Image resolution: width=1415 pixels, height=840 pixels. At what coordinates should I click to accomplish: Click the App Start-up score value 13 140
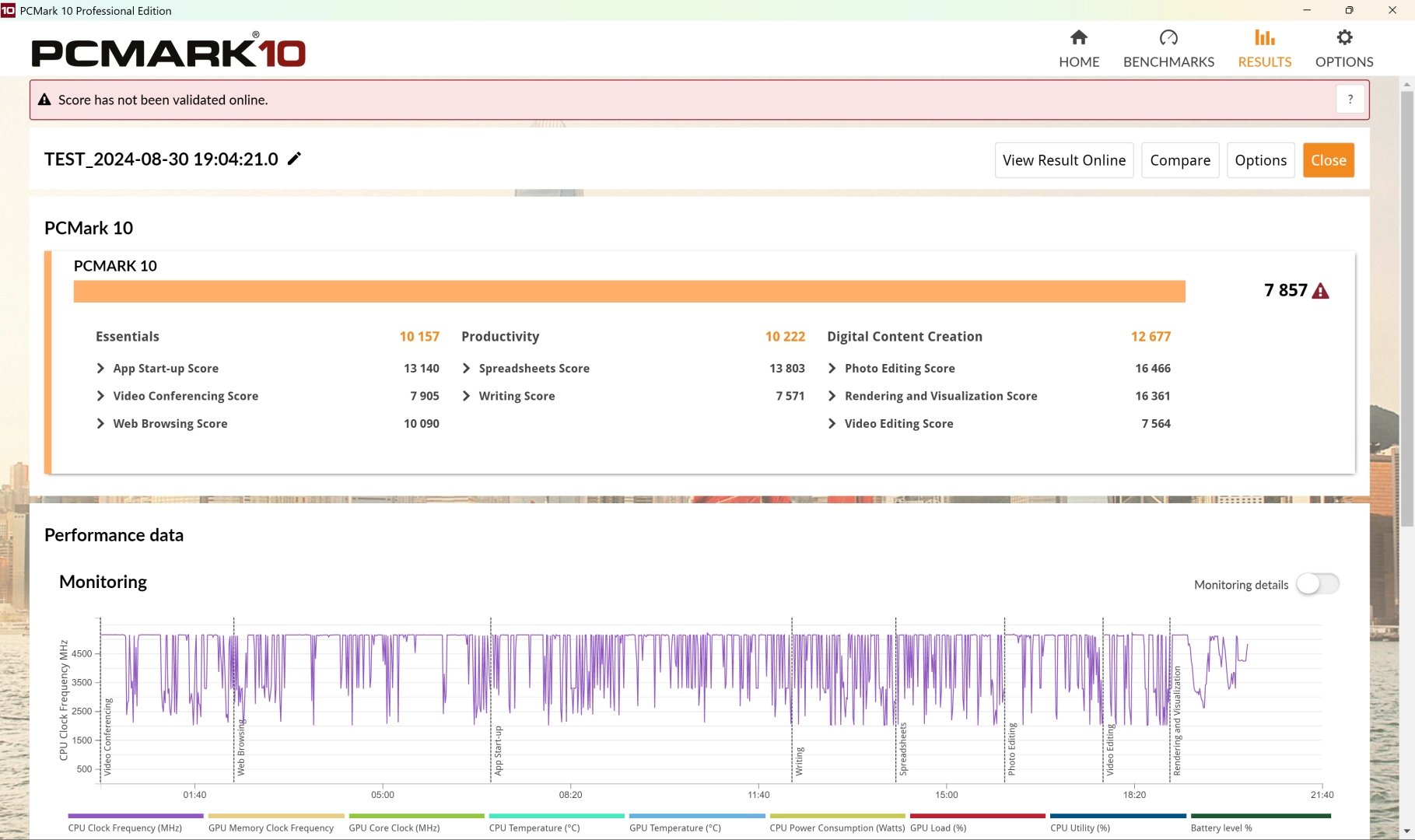point(422,369)
